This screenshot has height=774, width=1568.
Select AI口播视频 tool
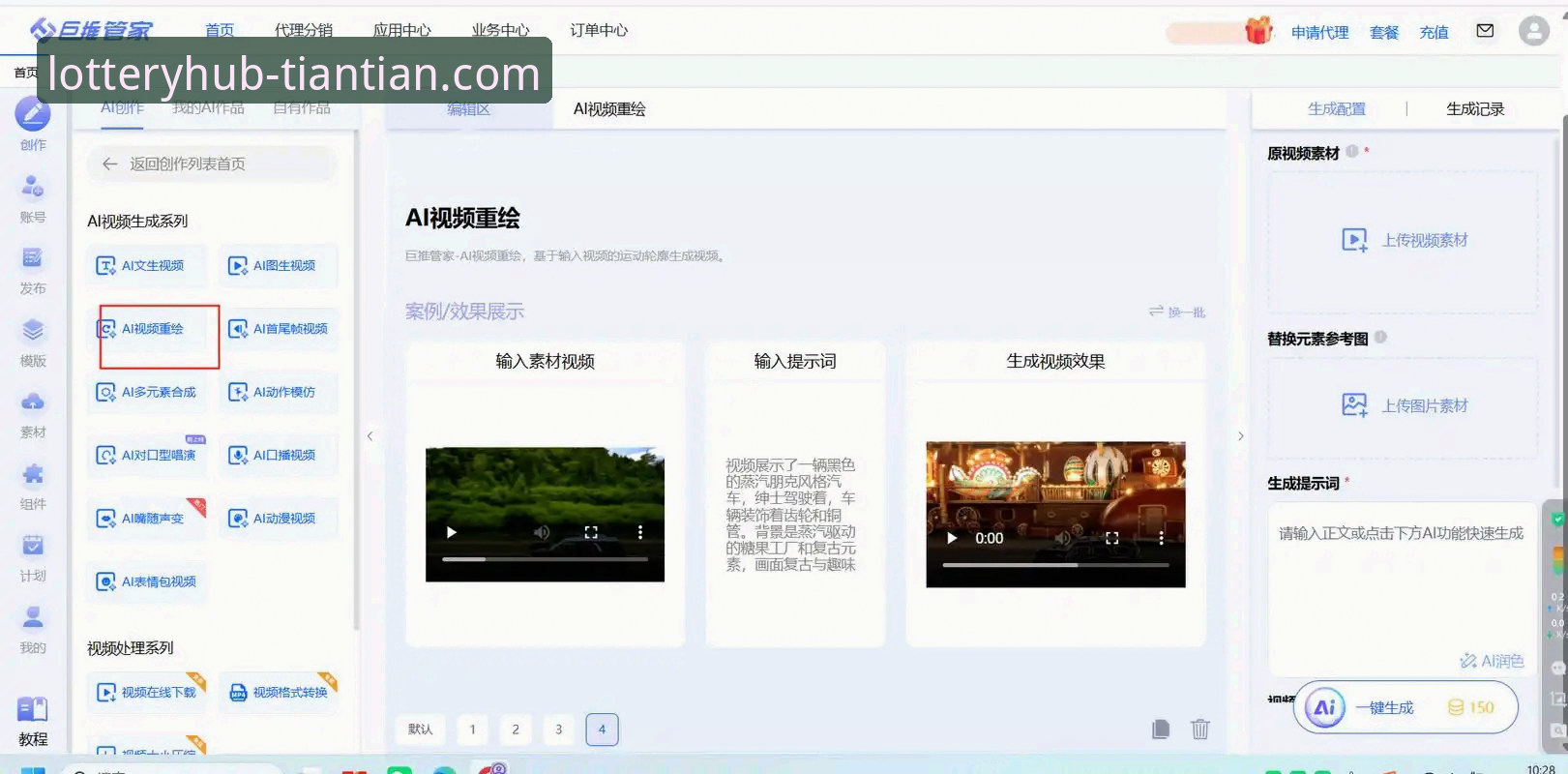pyautogui.click(x=280, y=455)
